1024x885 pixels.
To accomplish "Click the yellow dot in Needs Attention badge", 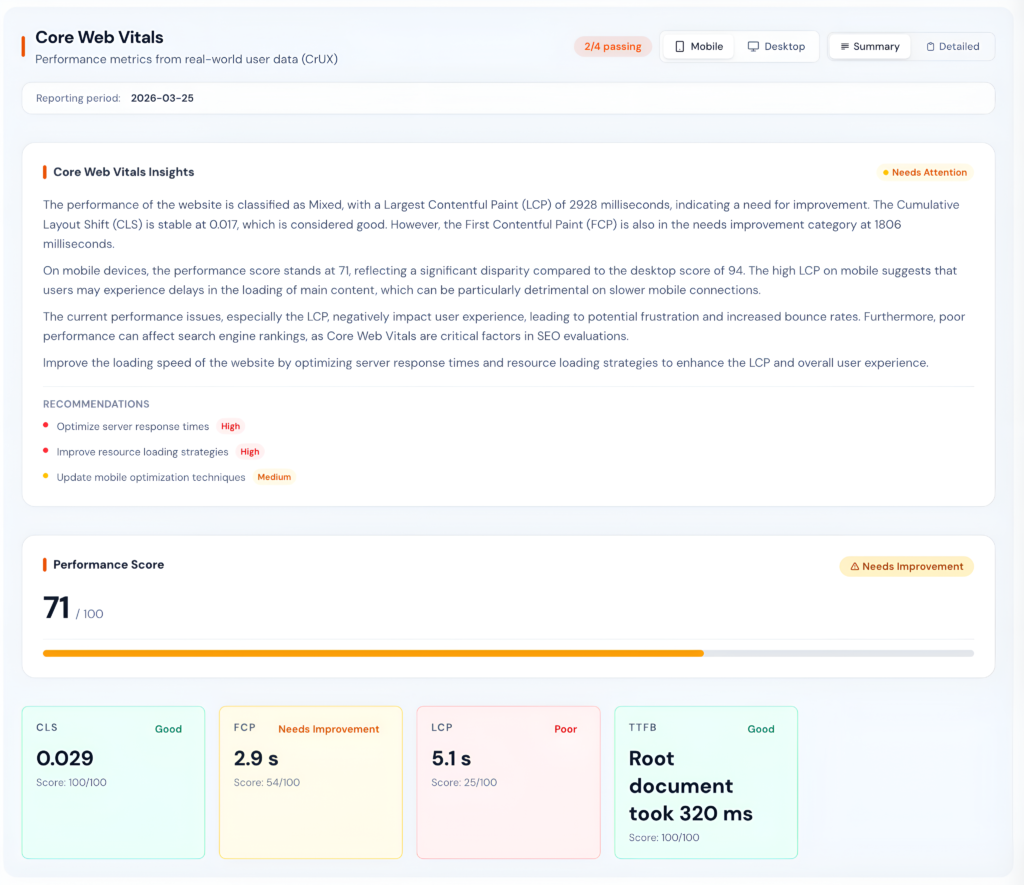I will 886,172.
